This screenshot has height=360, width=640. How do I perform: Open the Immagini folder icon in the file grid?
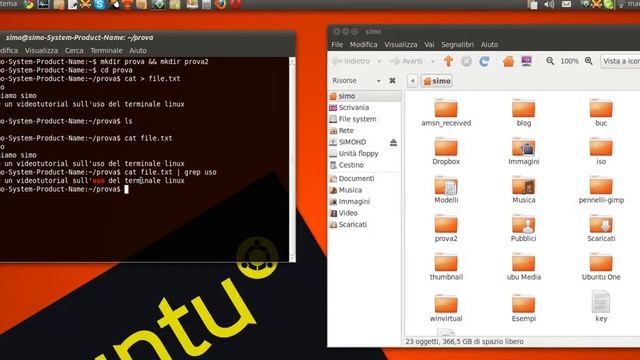(523, 151)
